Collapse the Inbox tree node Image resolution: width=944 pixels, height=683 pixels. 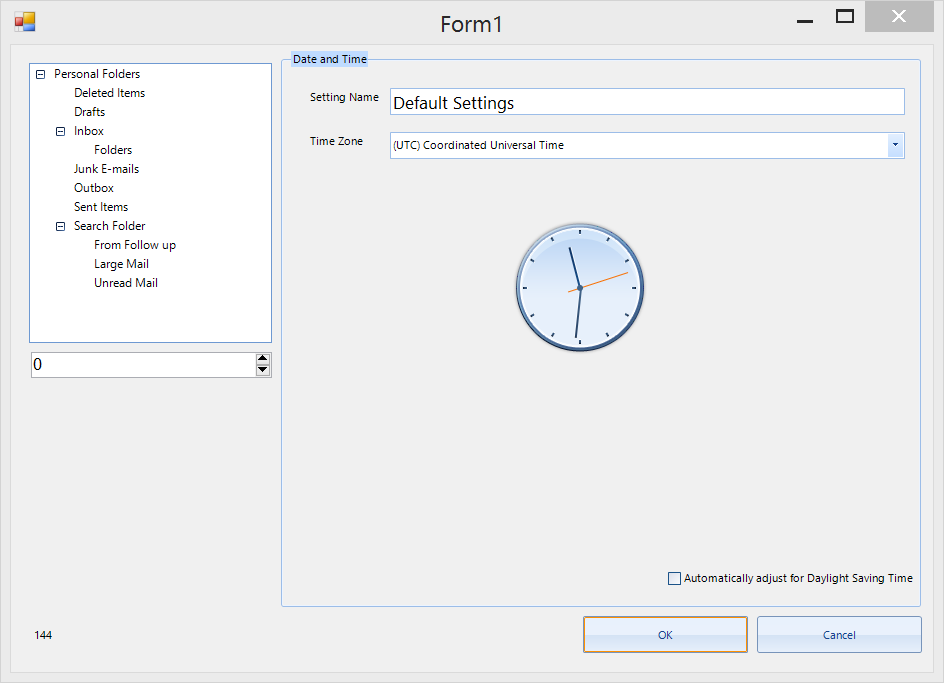click(x=60, y=131)
